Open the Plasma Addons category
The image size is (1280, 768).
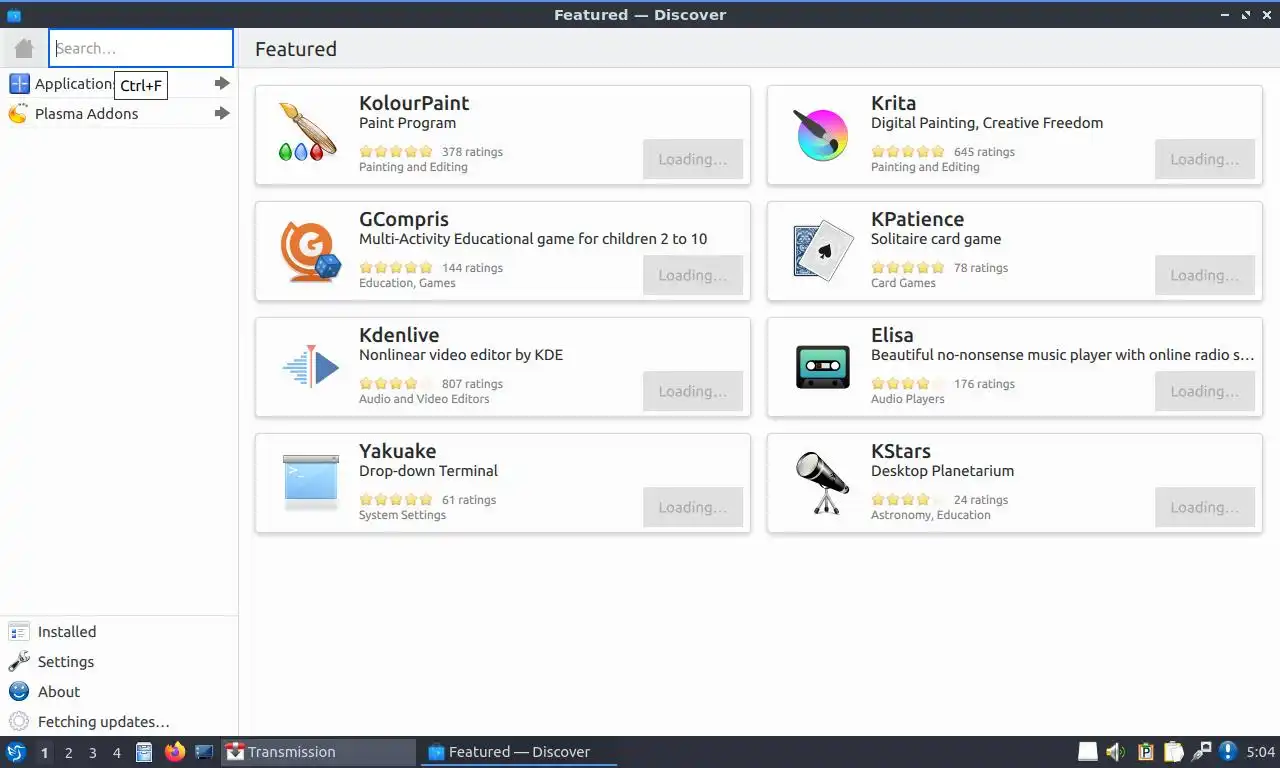pyautogui.click(x=119, y=114)
